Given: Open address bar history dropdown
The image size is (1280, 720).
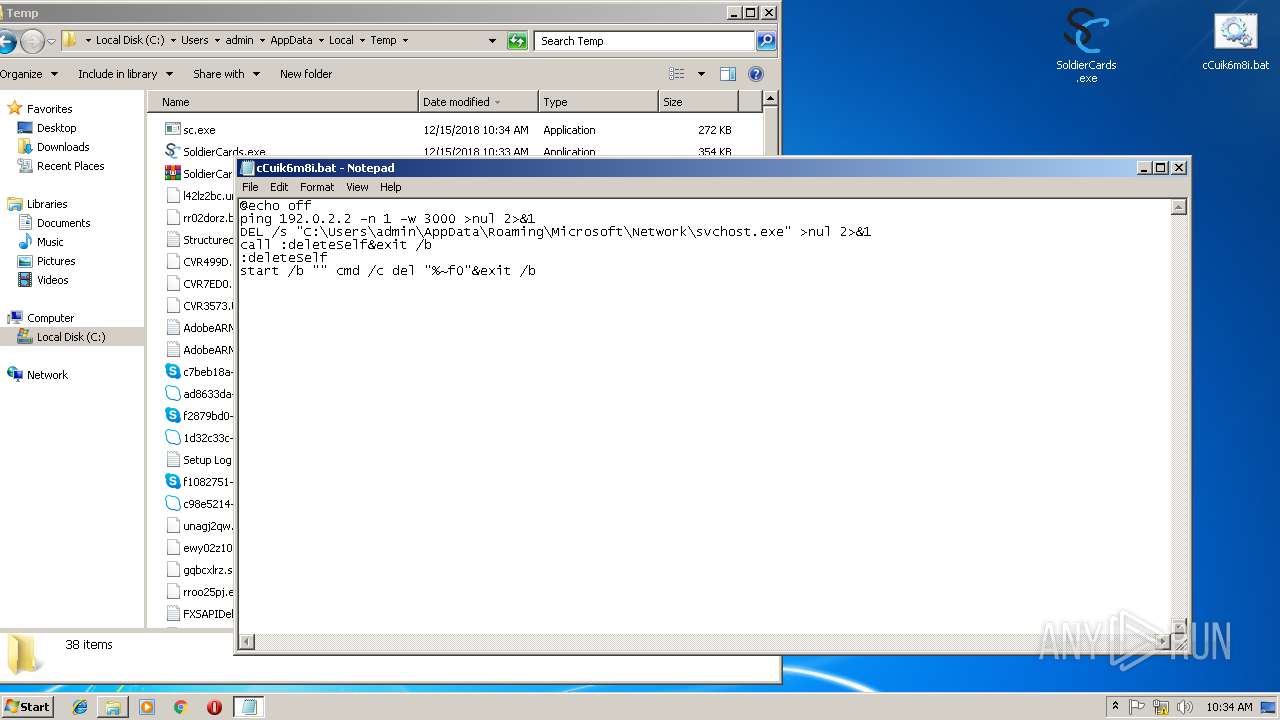Looking at the screenshot, I should tap(492, 41).
